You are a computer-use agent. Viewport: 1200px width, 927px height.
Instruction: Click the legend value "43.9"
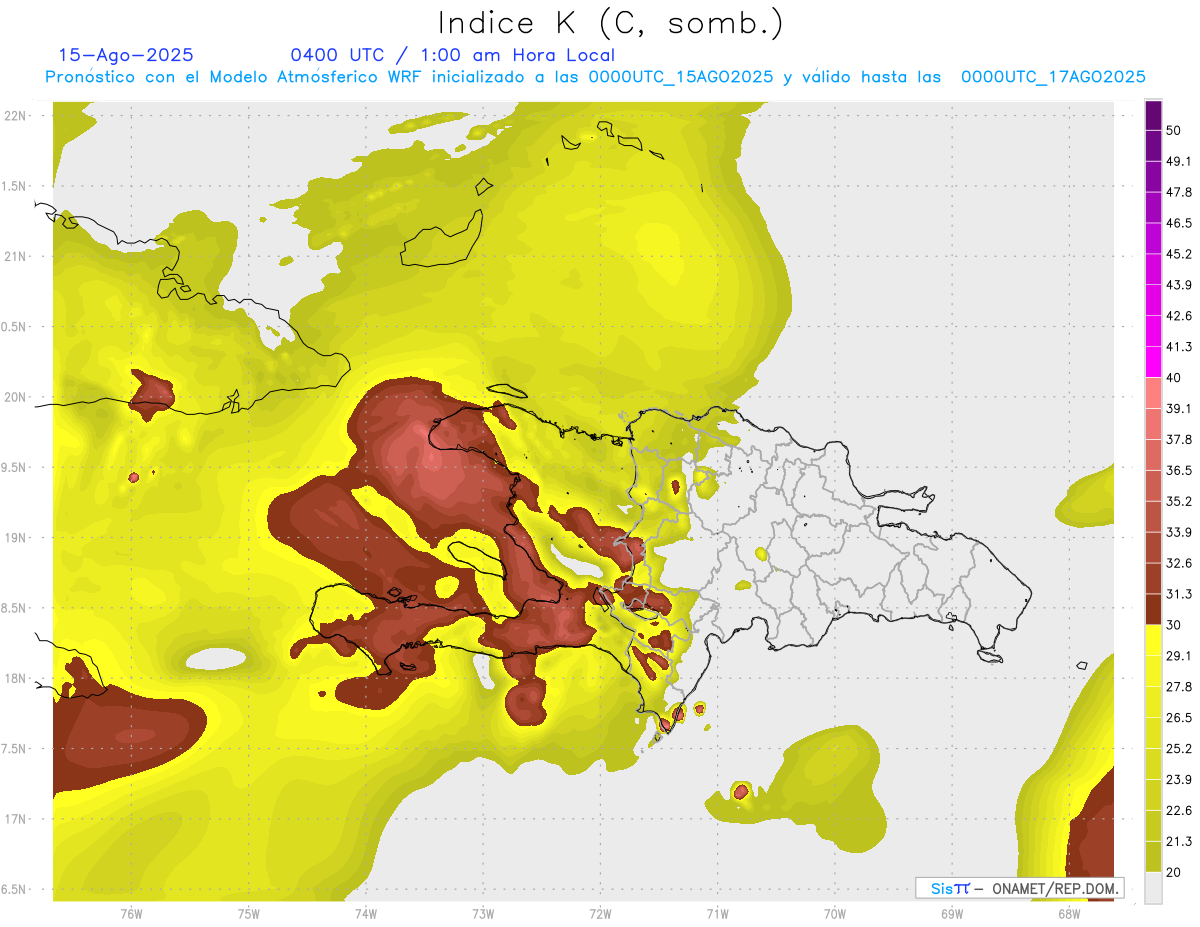pos(1179,285)
